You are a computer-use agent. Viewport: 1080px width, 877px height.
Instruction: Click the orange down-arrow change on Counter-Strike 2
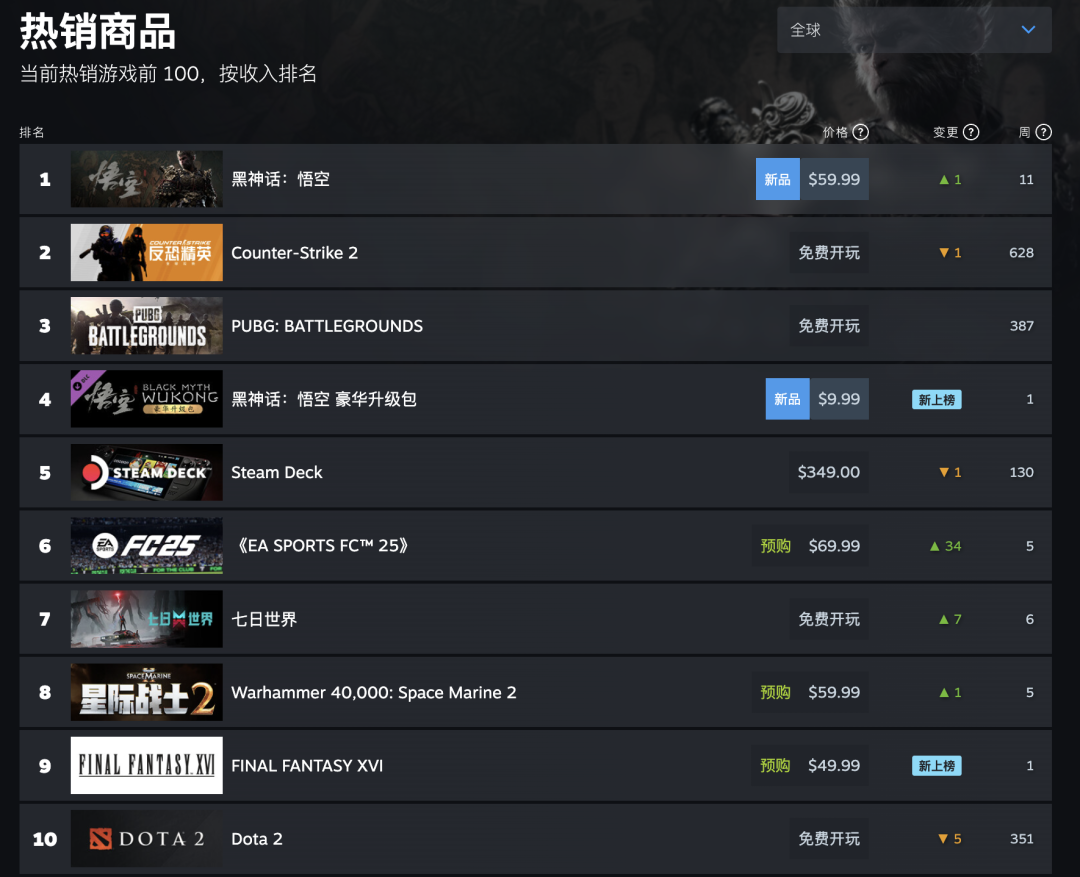950,253
